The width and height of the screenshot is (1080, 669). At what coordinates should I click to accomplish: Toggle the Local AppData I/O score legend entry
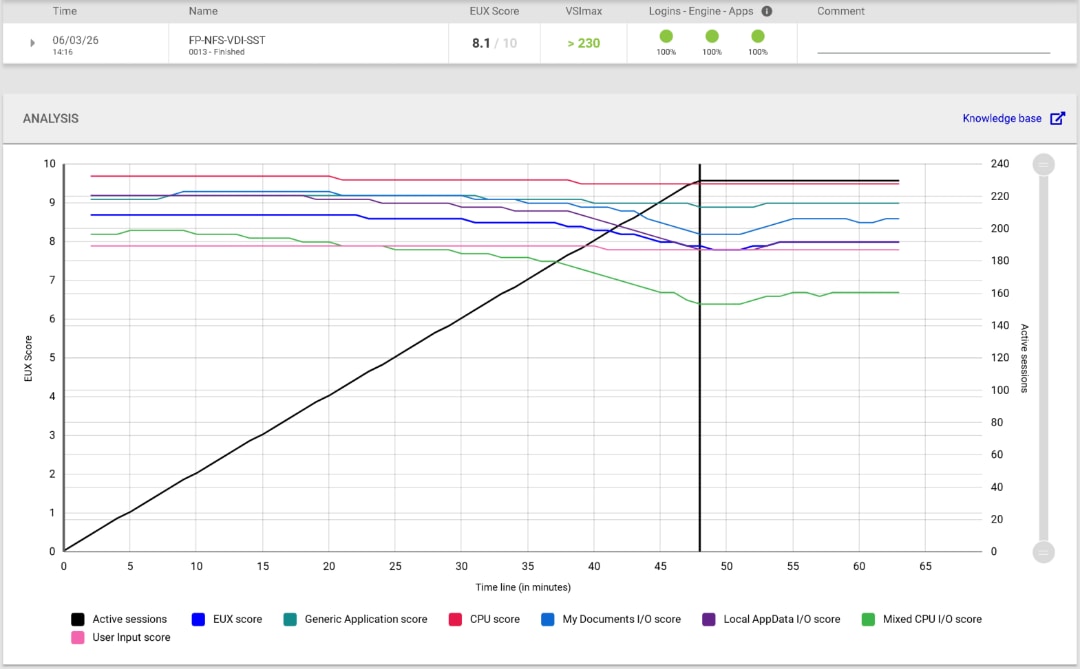click(x=771, y=619)
